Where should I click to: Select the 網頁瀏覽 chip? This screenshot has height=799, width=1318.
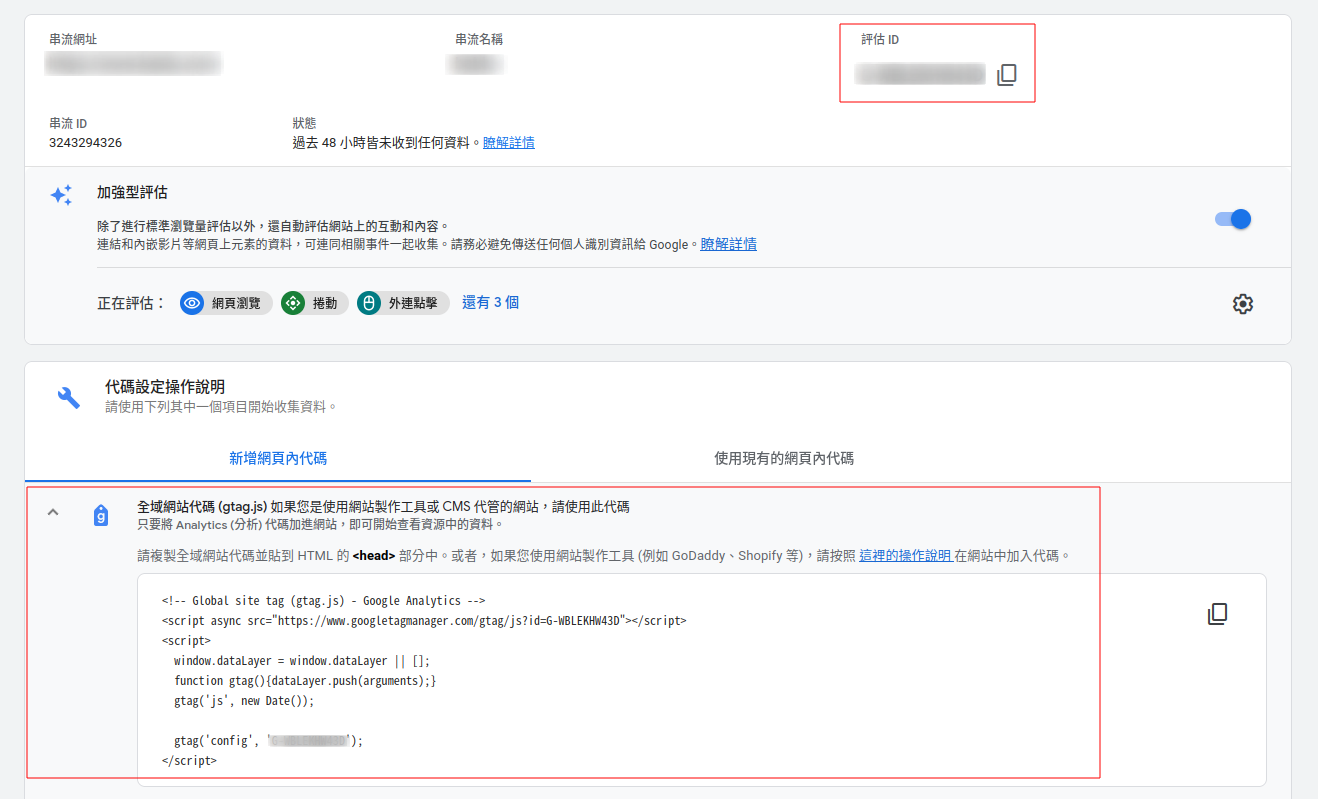click(226, 303)
